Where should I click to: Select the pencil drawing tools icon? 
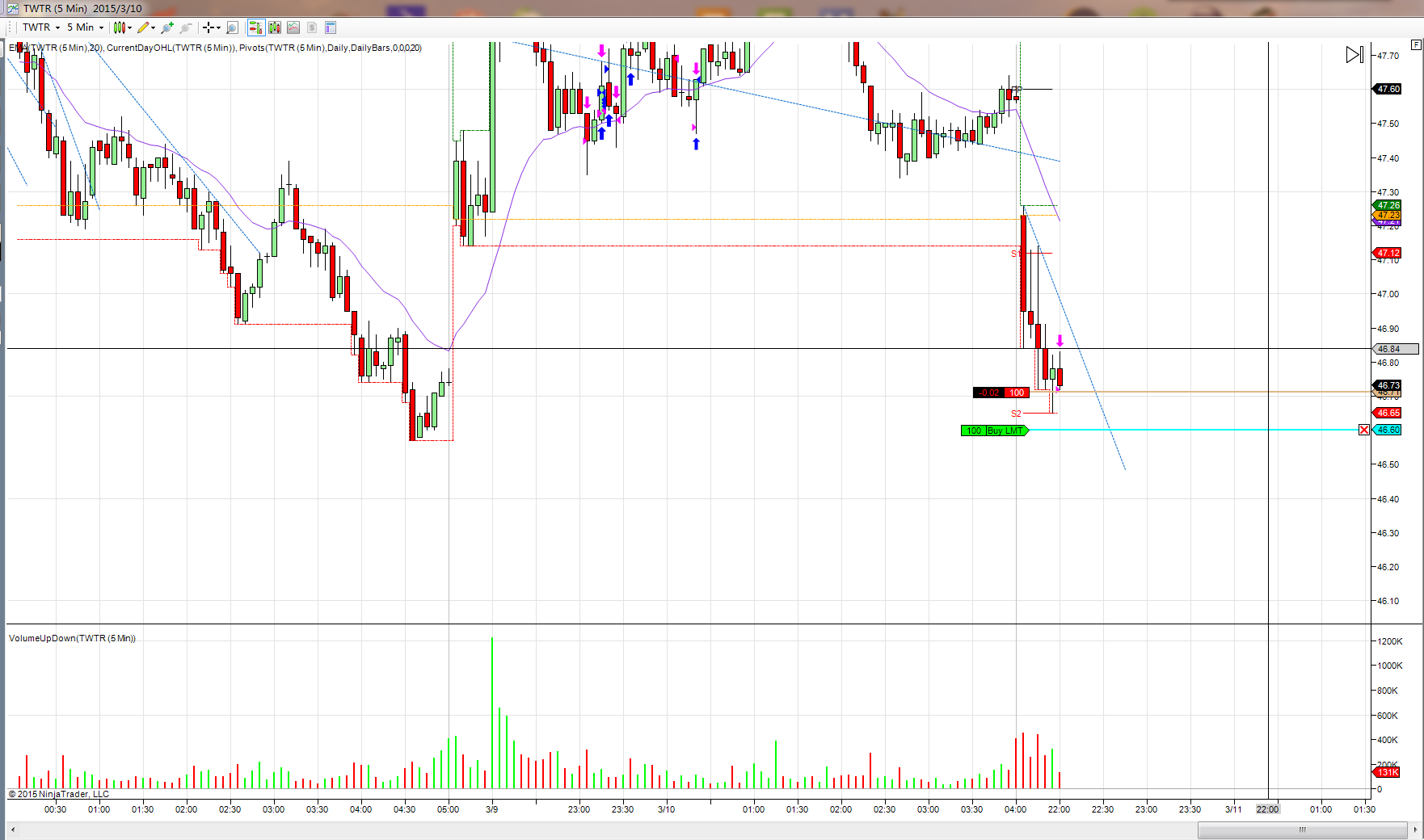pos(143,27)
